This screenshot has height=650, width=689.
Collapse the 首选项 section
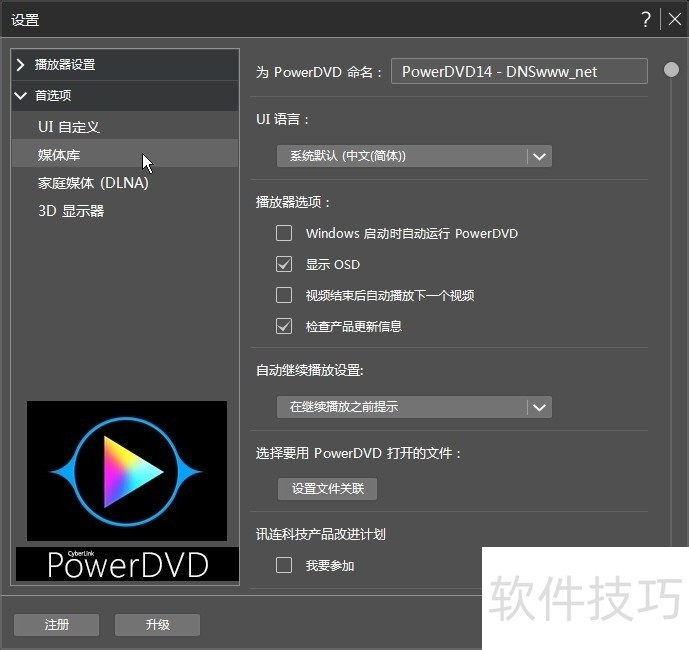click(x=125, y=95)
